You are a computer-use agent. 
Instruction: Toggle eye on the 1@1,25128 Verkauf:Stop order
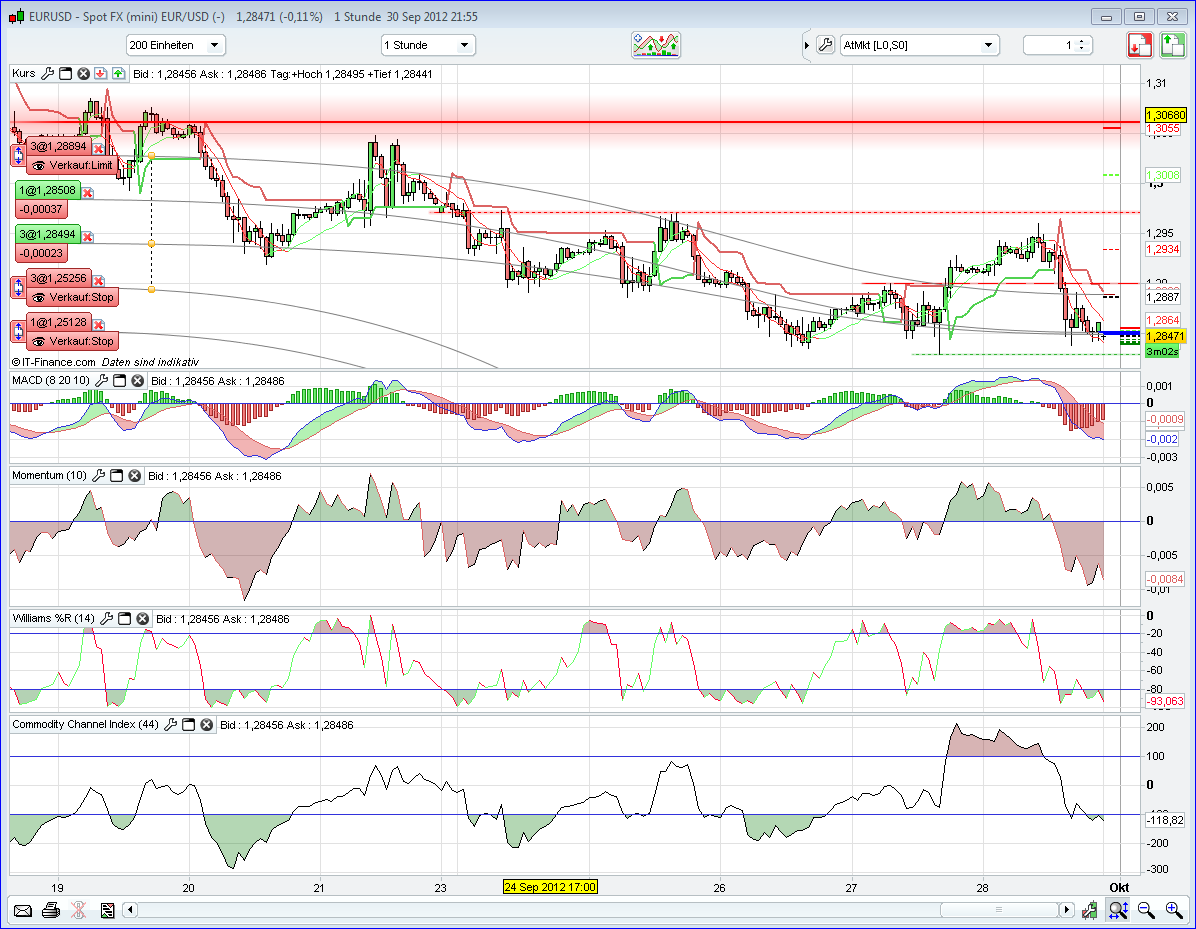39,341
